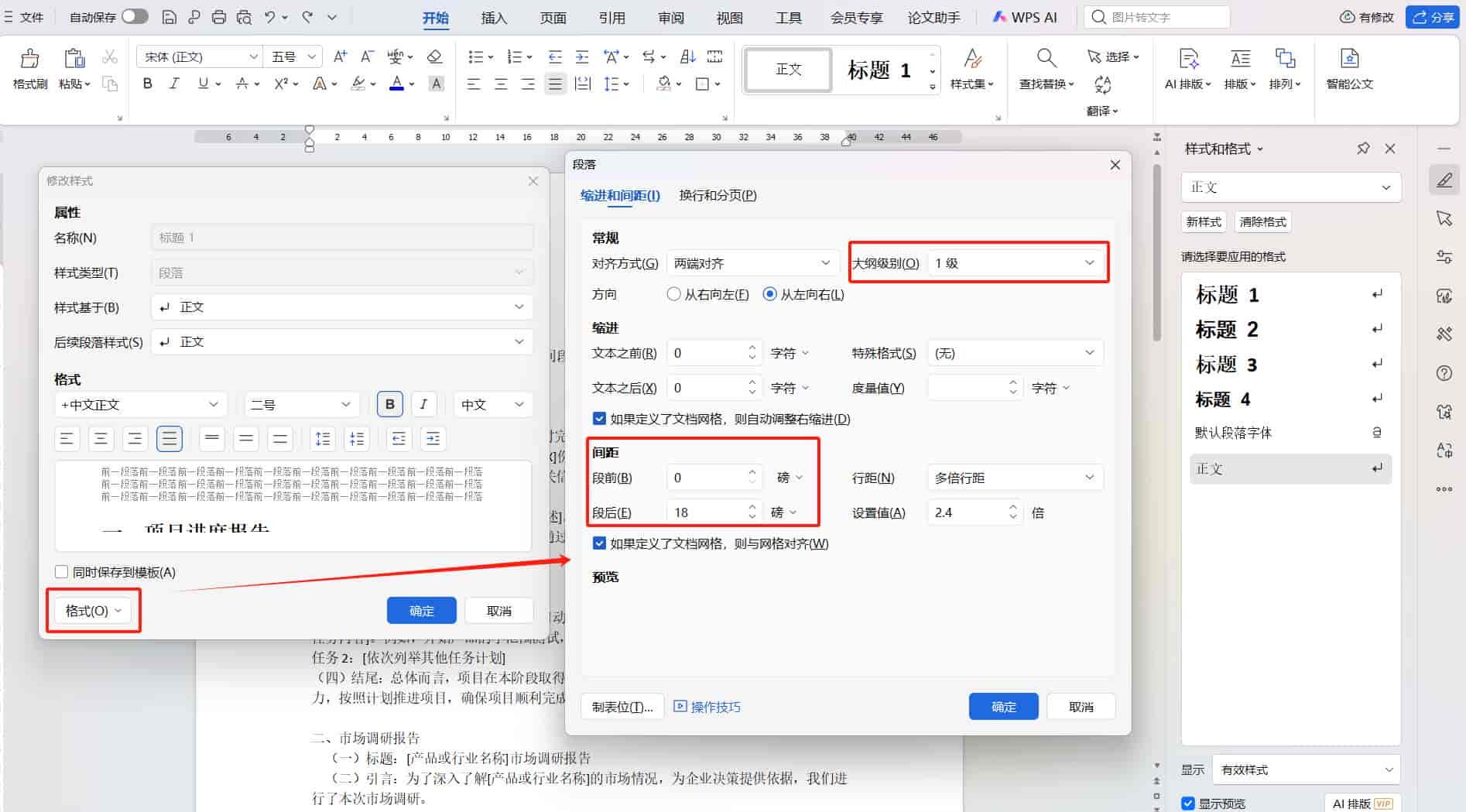The height and width of the screenshot is (812, 1466).
Task: Click the Translate (翻译) icon
Action: click(x=1102, y=85)
